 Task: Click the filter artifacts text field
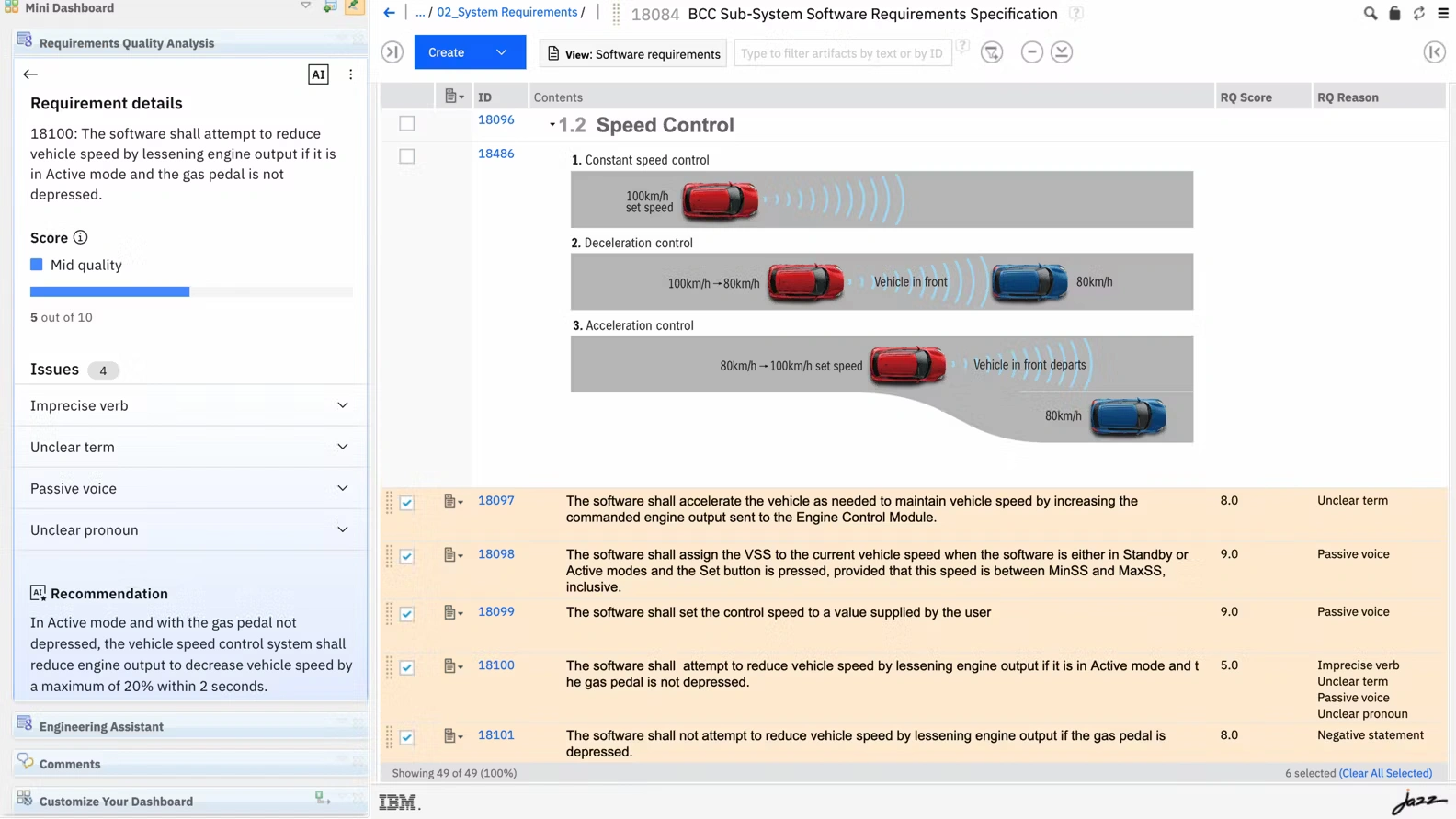coord(842,53)
